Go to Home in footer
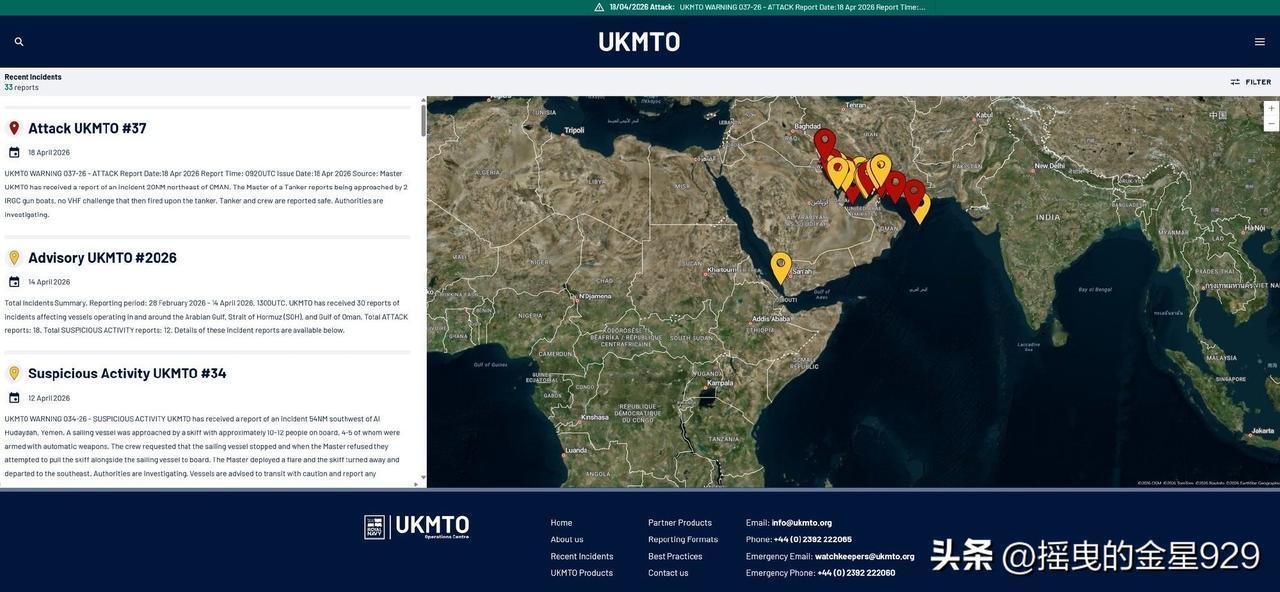 tap(561, 523)
